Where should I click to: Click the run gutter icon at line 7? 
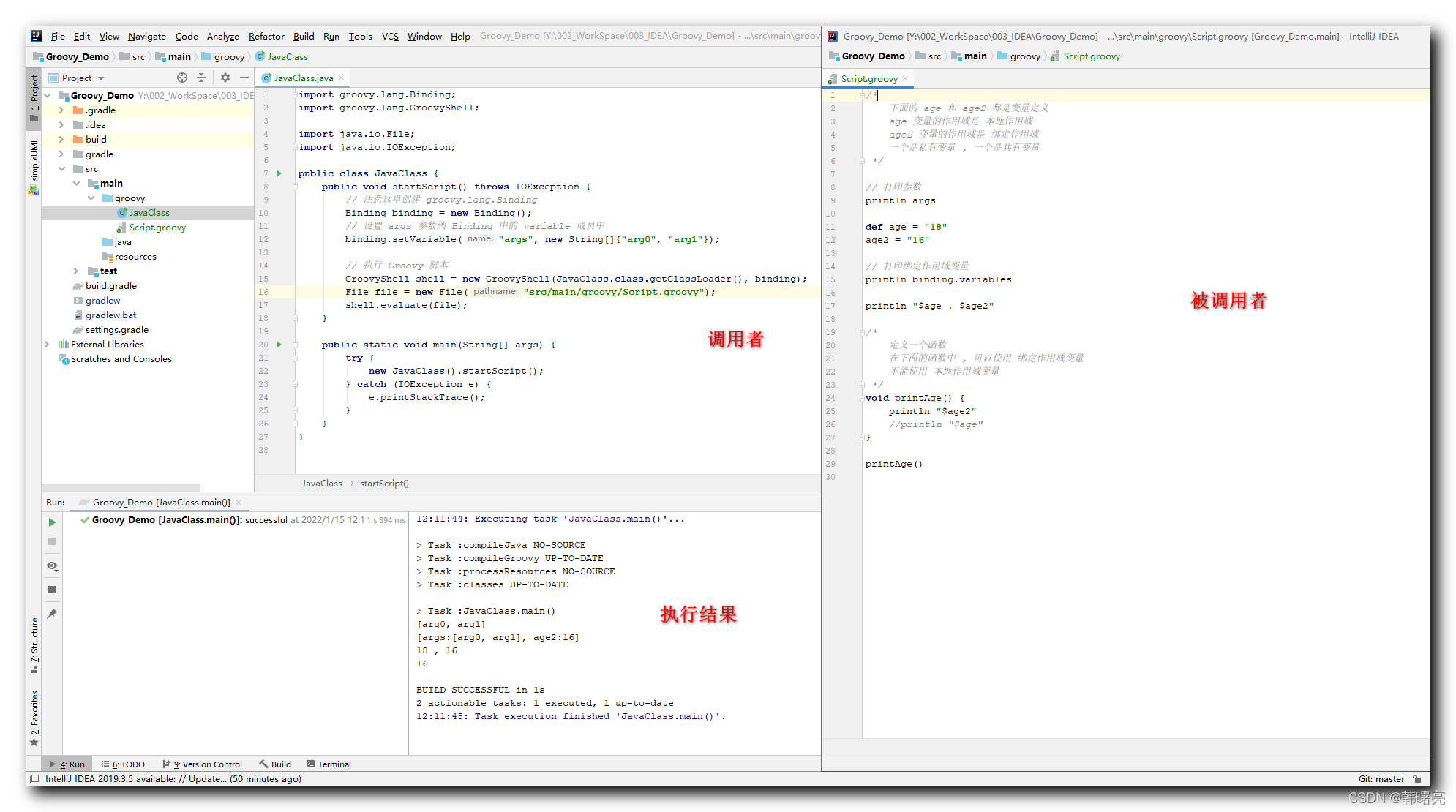(279, 173)
